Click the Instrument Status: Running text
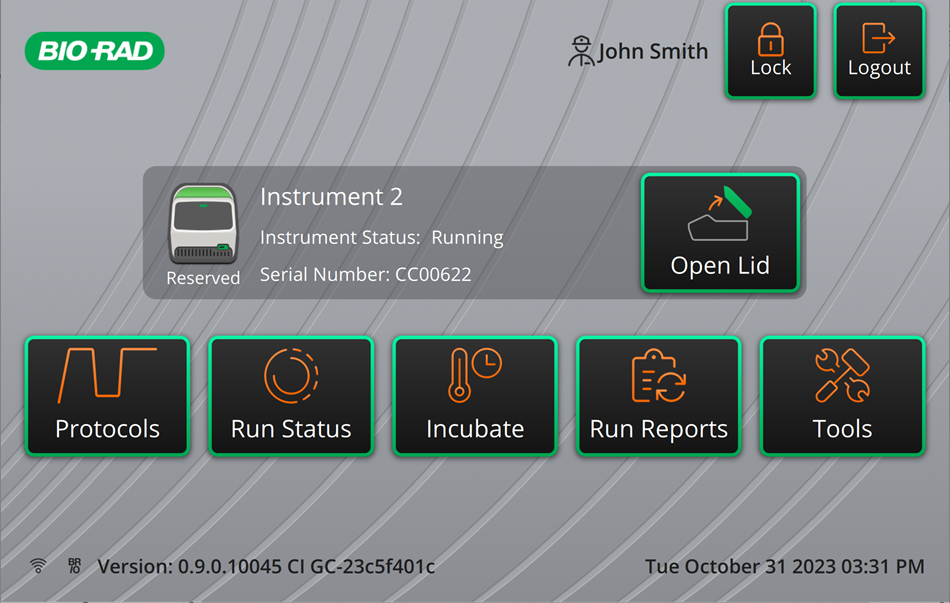 (382, 237)
